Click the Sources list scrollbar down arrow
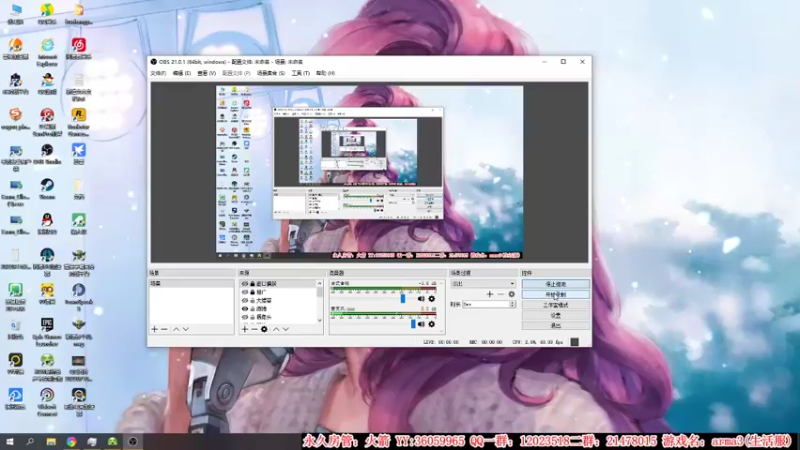The image size is (800, 450). click(x=320, y=320)
